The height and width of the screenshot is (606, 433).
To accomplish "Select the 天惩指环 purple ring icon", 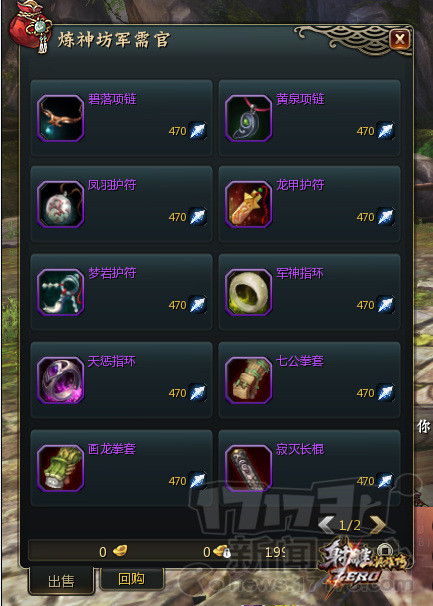I will (61, 380).
